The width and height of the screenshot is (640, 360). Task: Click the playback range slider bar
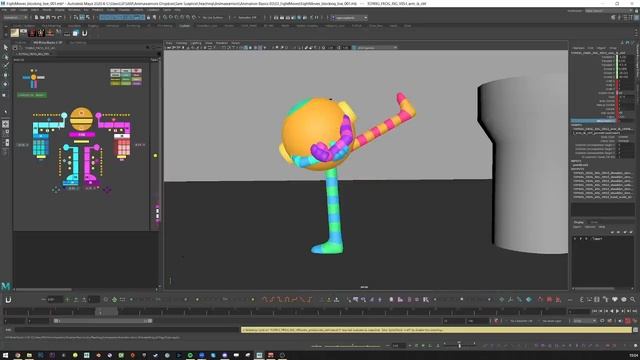click(x=103, y=321)
